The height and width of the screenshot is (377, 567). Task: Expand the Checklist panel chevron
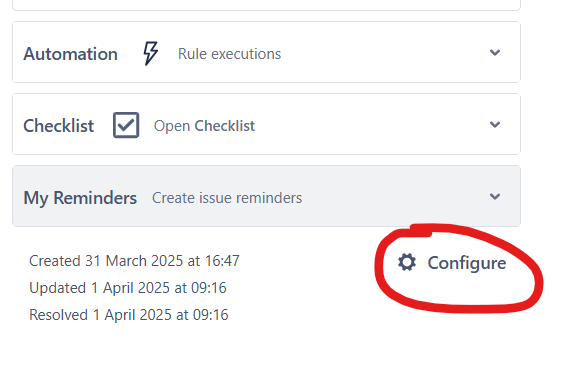click(x=495, y=125)
